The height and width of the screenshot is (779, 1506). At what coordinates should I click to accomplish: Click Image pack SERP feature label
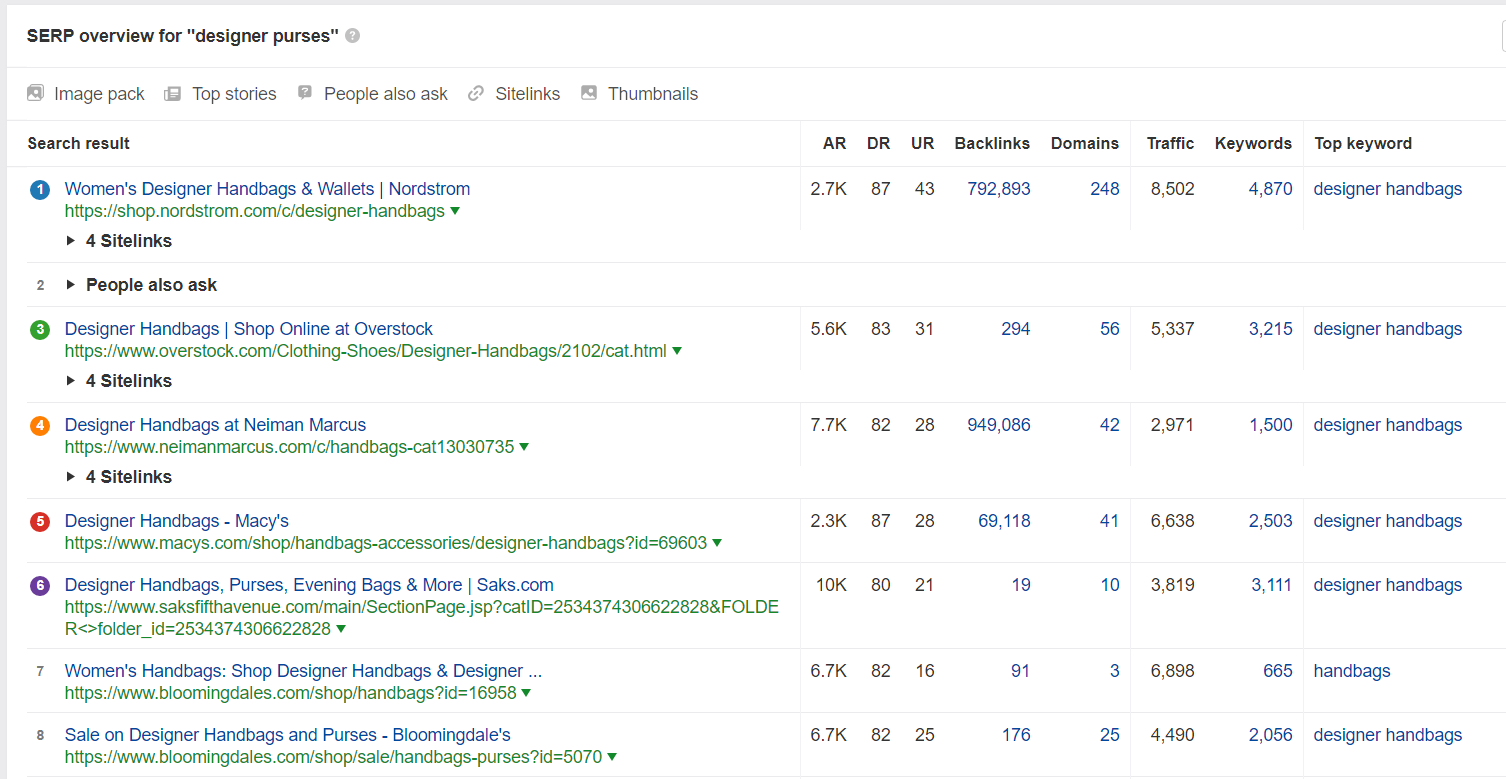click(x=99, y=94)
